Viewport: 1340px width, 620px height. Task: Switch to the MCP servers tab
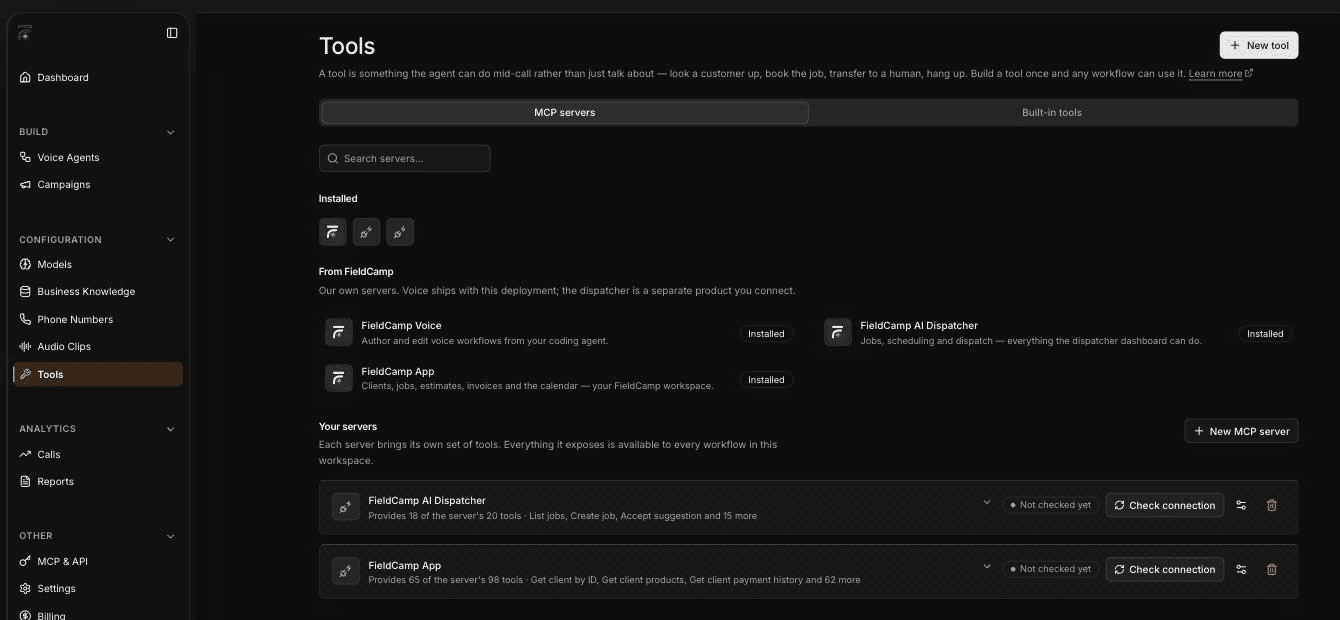pyautogui.click(x=564, y=112)
